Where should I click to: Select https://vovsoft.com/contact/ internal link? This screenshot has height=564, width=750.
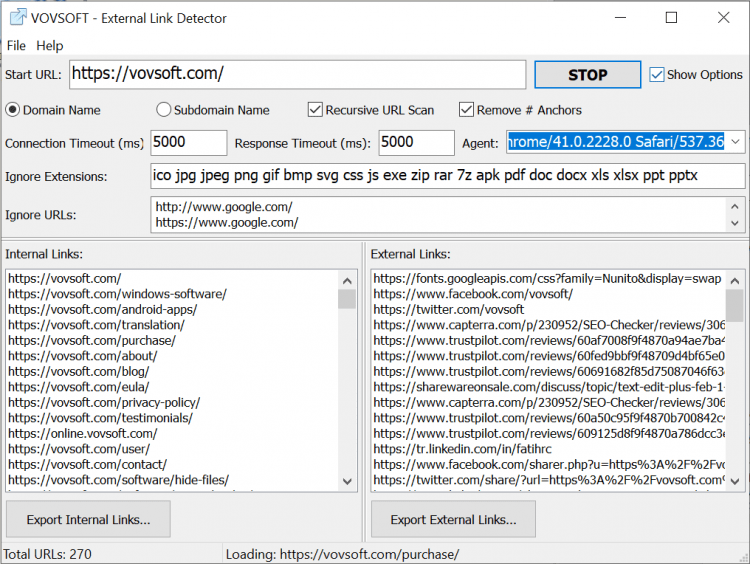click(x=88, y=464)
